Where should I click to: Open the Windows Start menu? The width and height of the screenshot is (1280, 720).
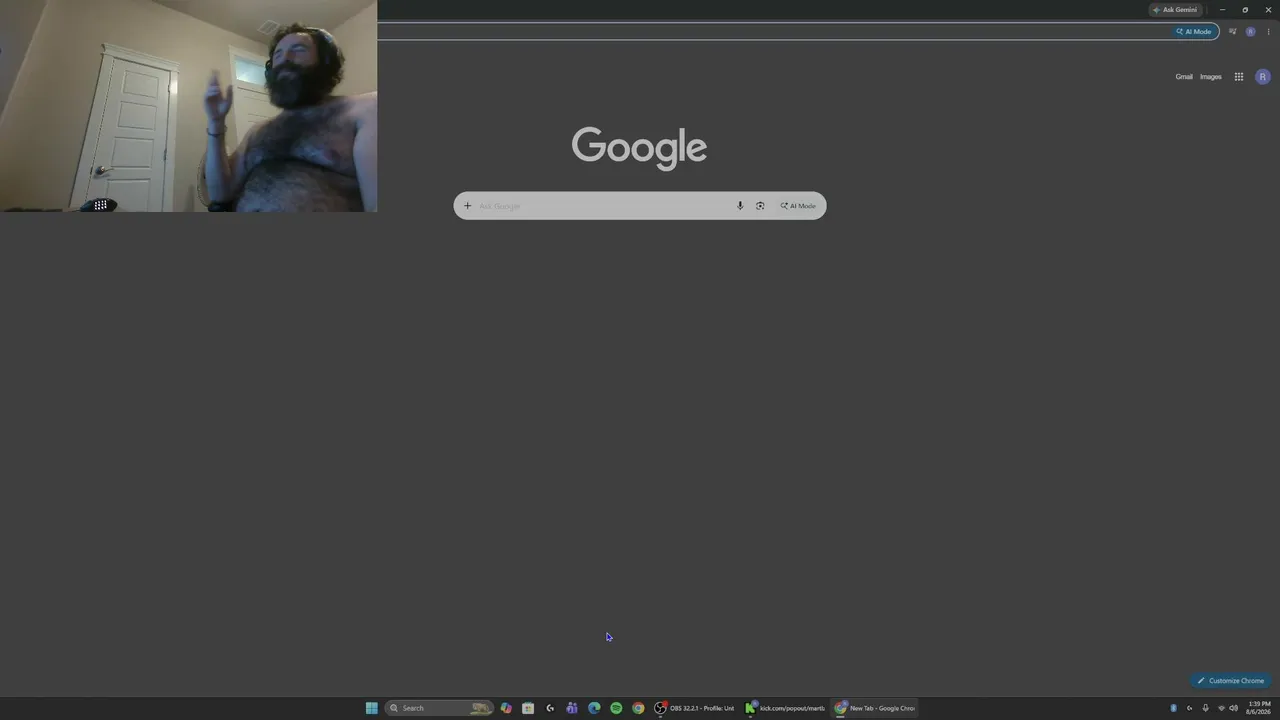point(372,708)
